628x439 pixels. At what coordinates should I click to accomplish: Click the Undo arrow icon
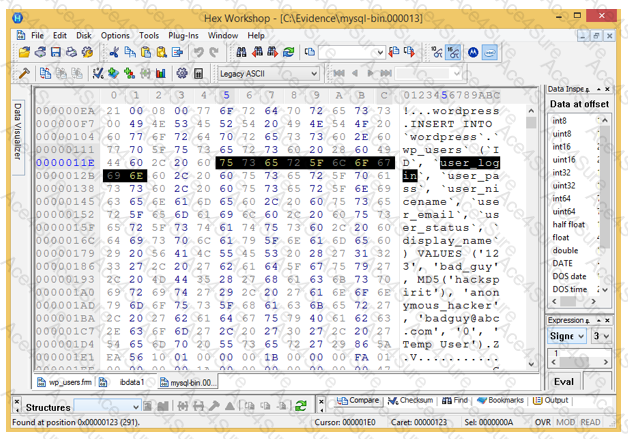pos(198,52)
